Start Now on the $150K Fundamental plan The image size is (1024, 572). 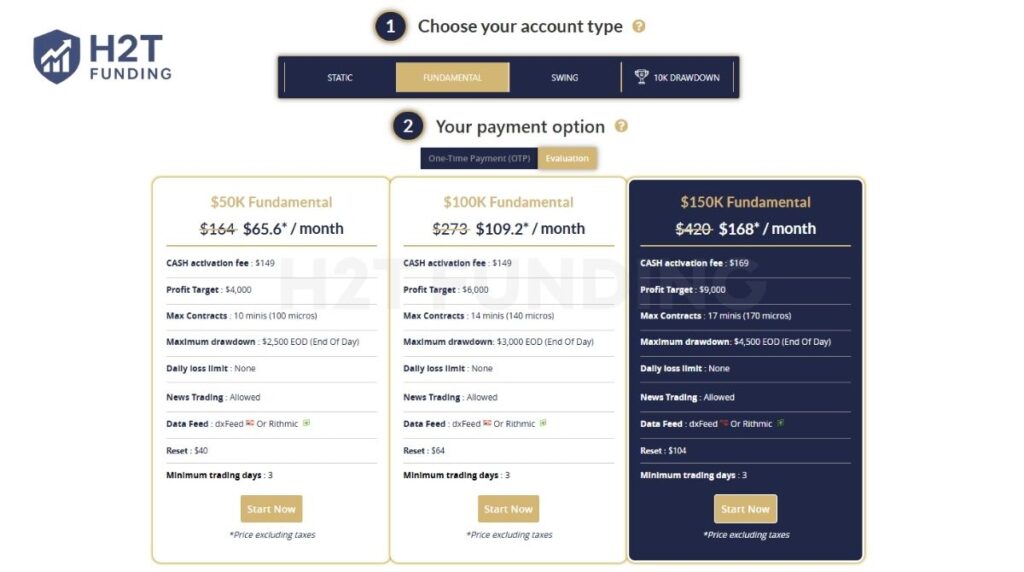pos(745,509)
